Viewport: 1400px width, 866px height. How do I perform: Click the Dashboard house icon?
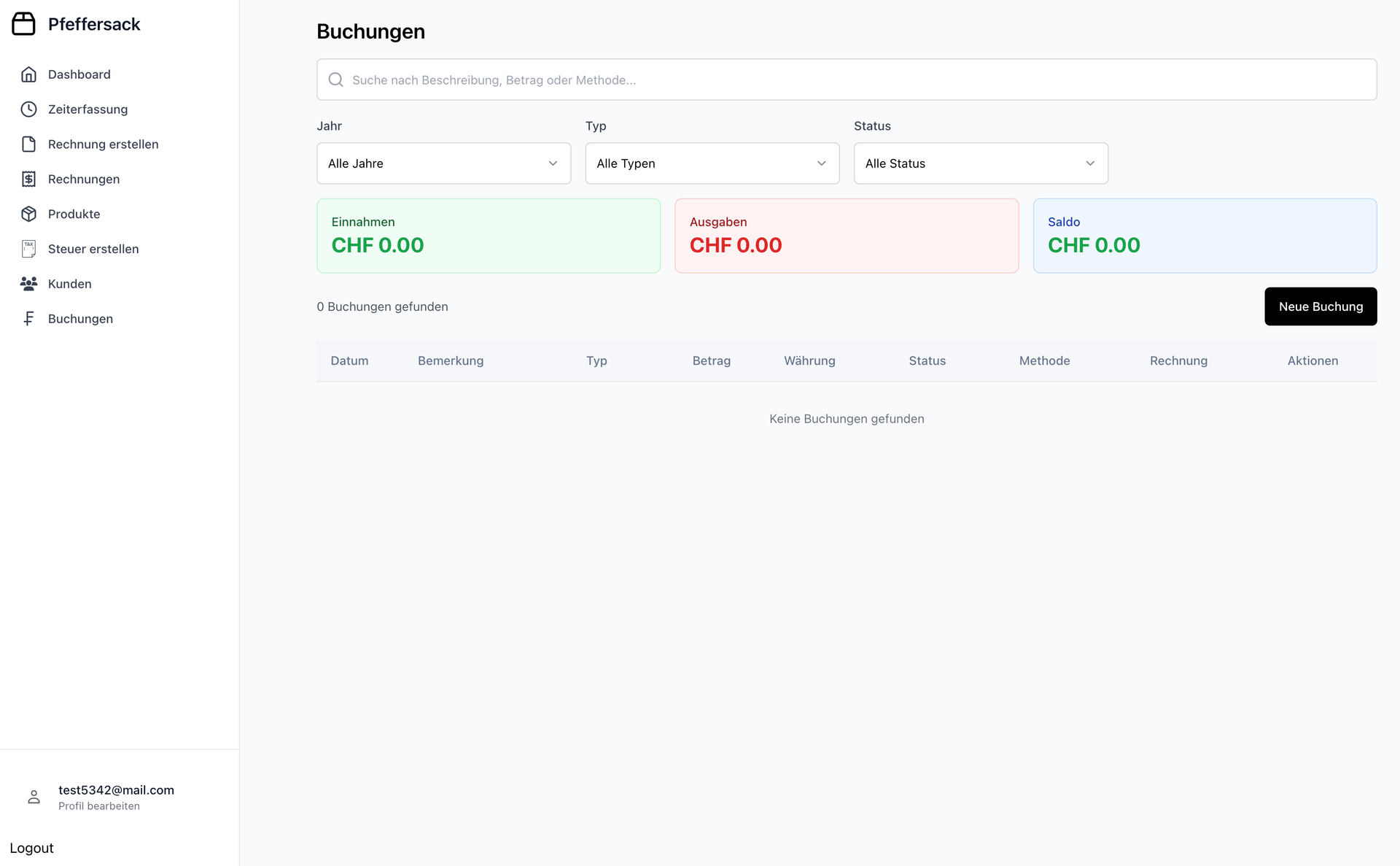tap(28, 74)
